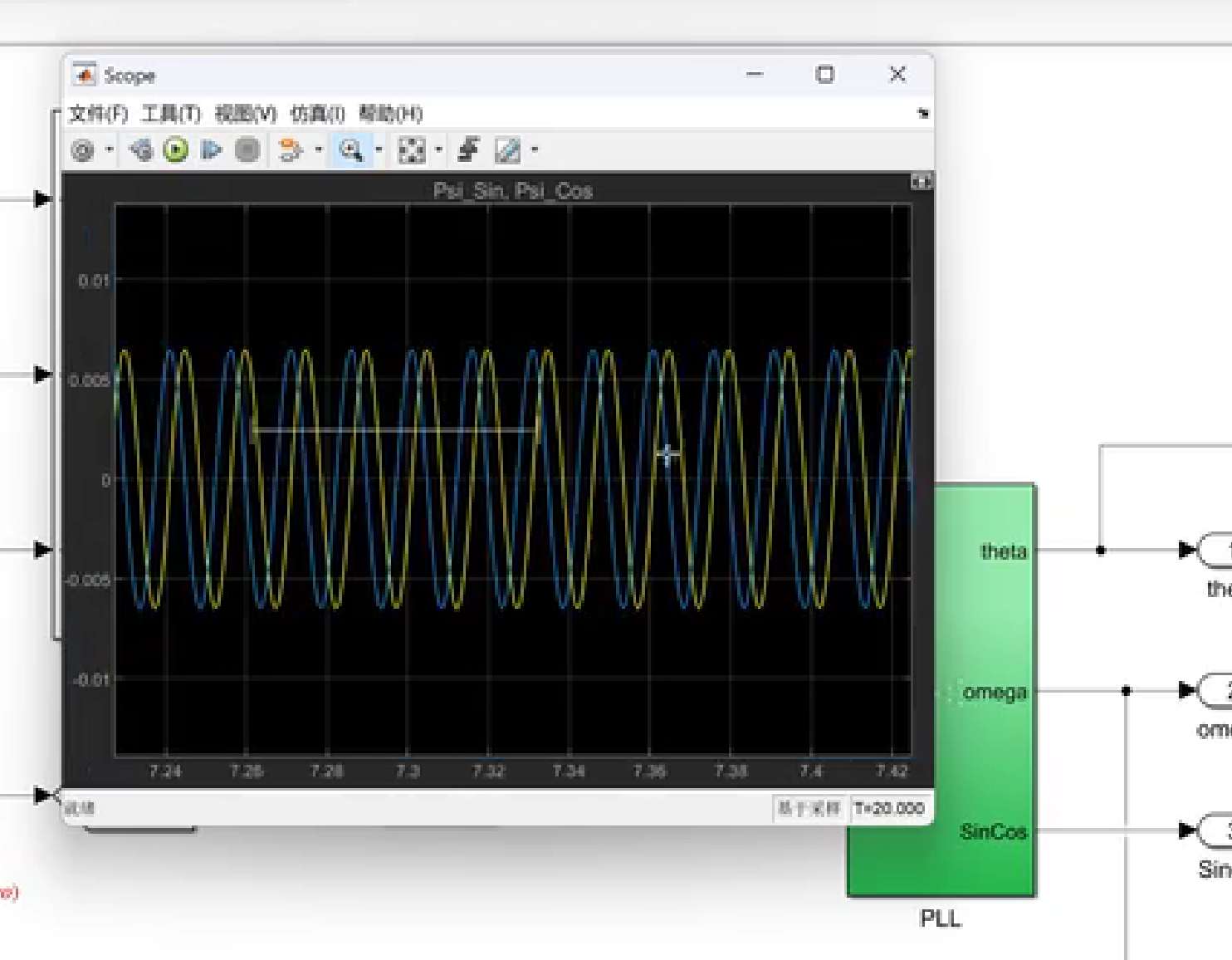
Task: Click the theta output port label on PLL
Action: (x=1003, y=551)
